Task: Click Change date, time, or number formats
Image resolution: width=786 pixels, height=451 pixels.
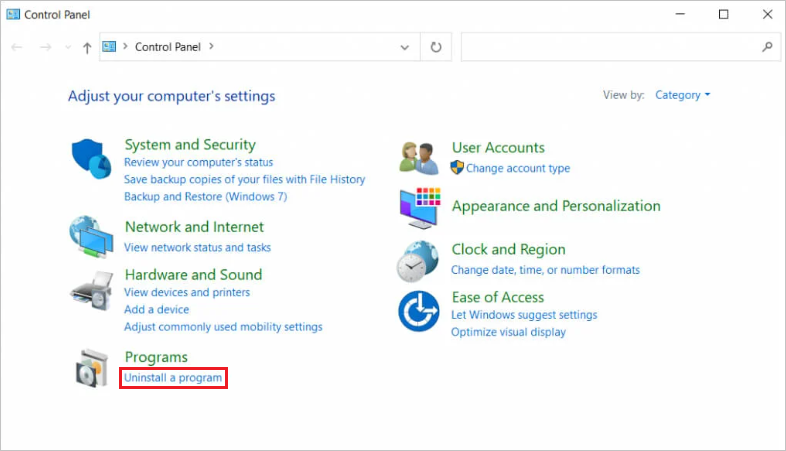Action: [545, 270]
